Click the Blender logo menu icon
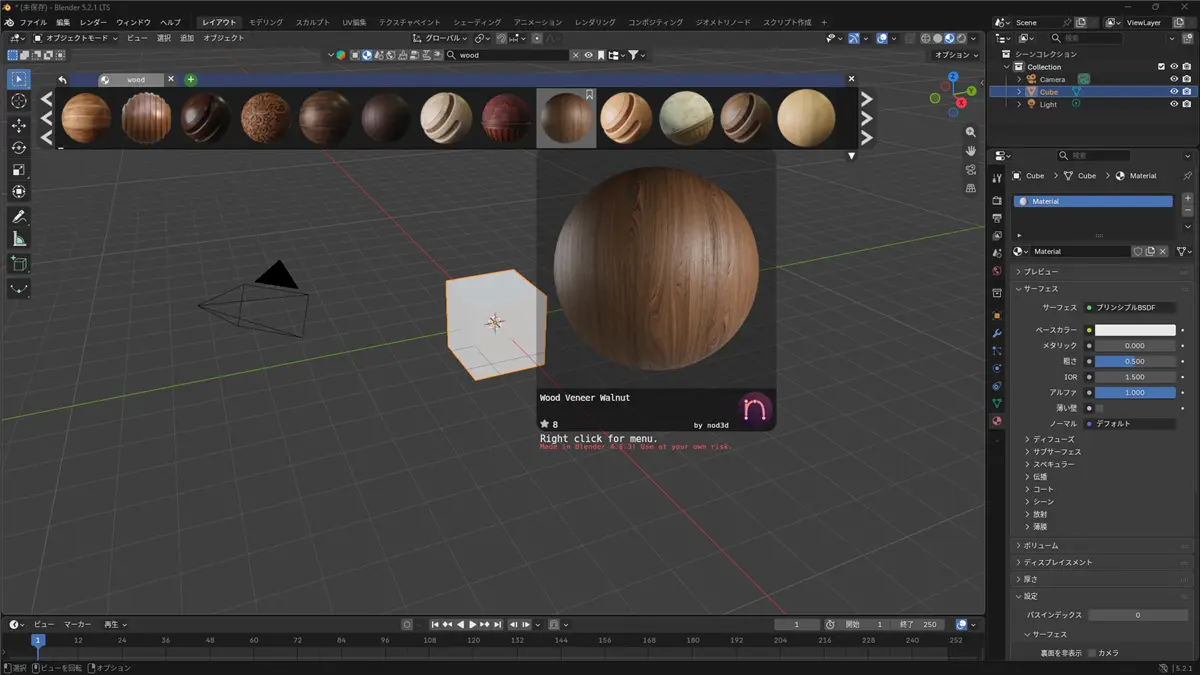The height and width of the screenshot is (675, 1200). 9,22
